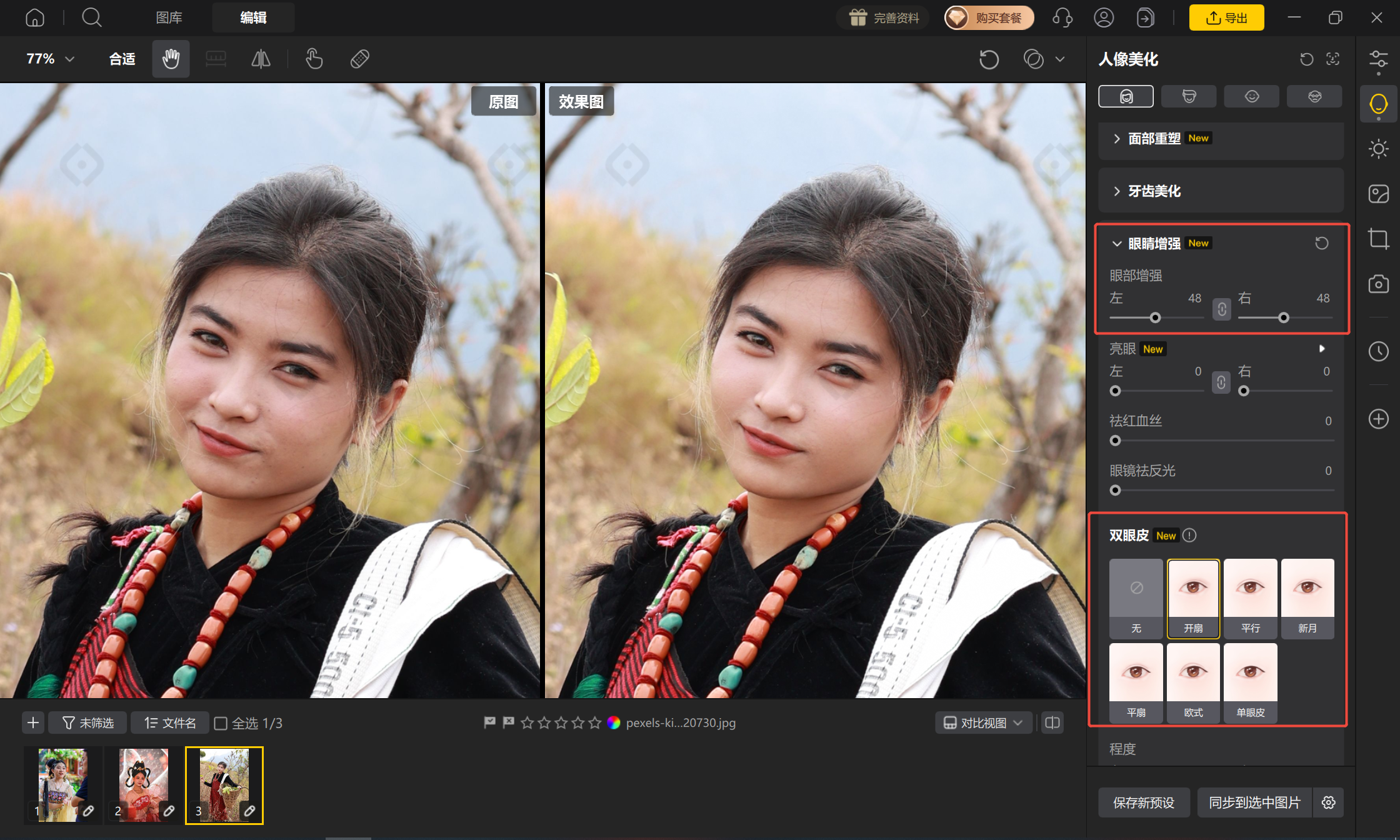
Task: Toggle left-right link for 眼部增强 sliders
Action: coord(1222,309)
